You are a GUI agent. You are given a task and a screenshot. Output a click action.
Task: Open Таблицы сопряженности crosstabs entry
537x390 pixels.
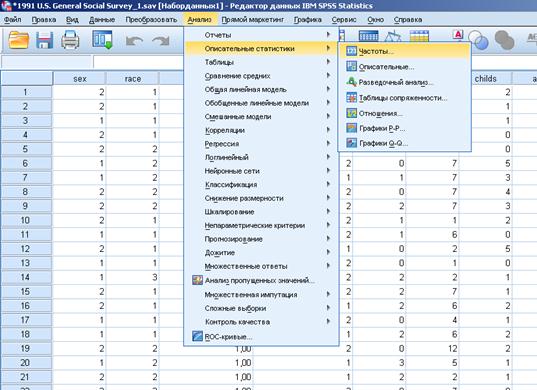point(404,98)
